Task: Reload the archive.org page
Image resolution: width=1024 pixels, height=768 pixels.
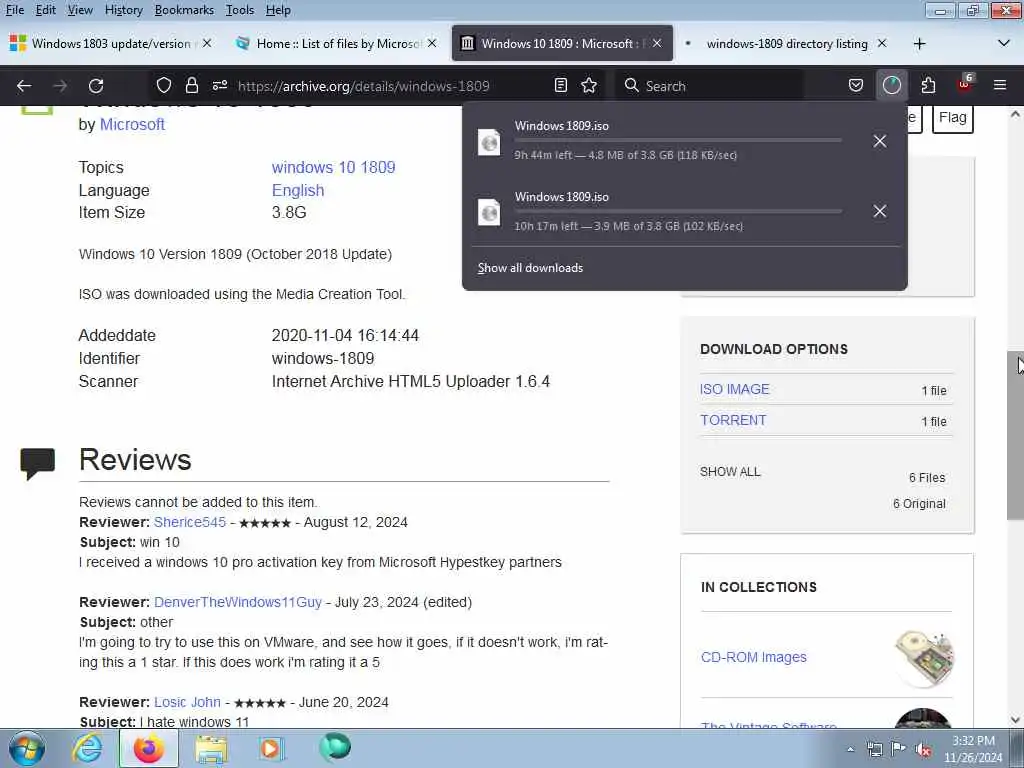Action: (x=96, y=86)
